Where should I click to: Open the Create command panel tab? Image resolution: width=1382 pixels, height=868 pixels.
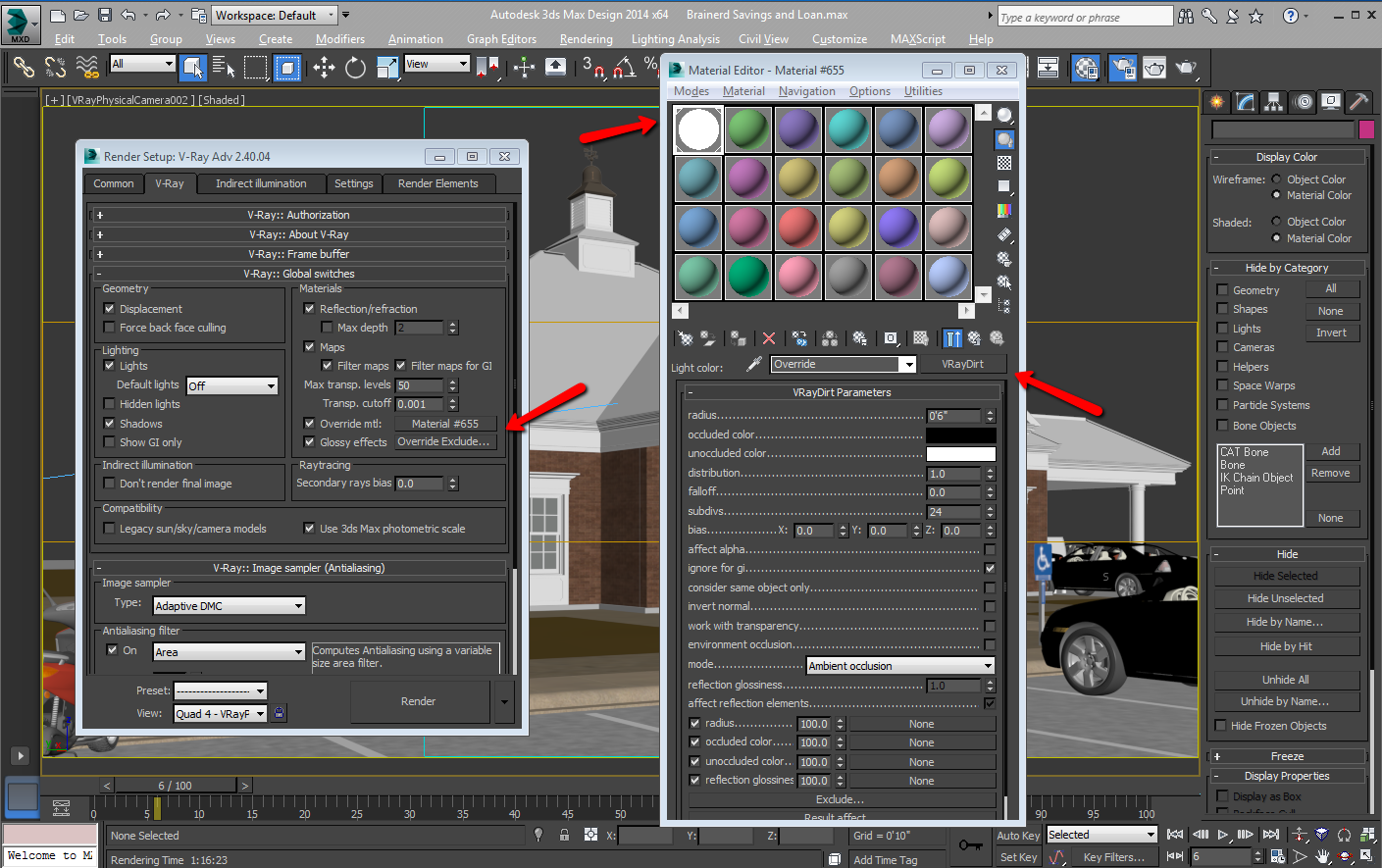coord(1216,102)
